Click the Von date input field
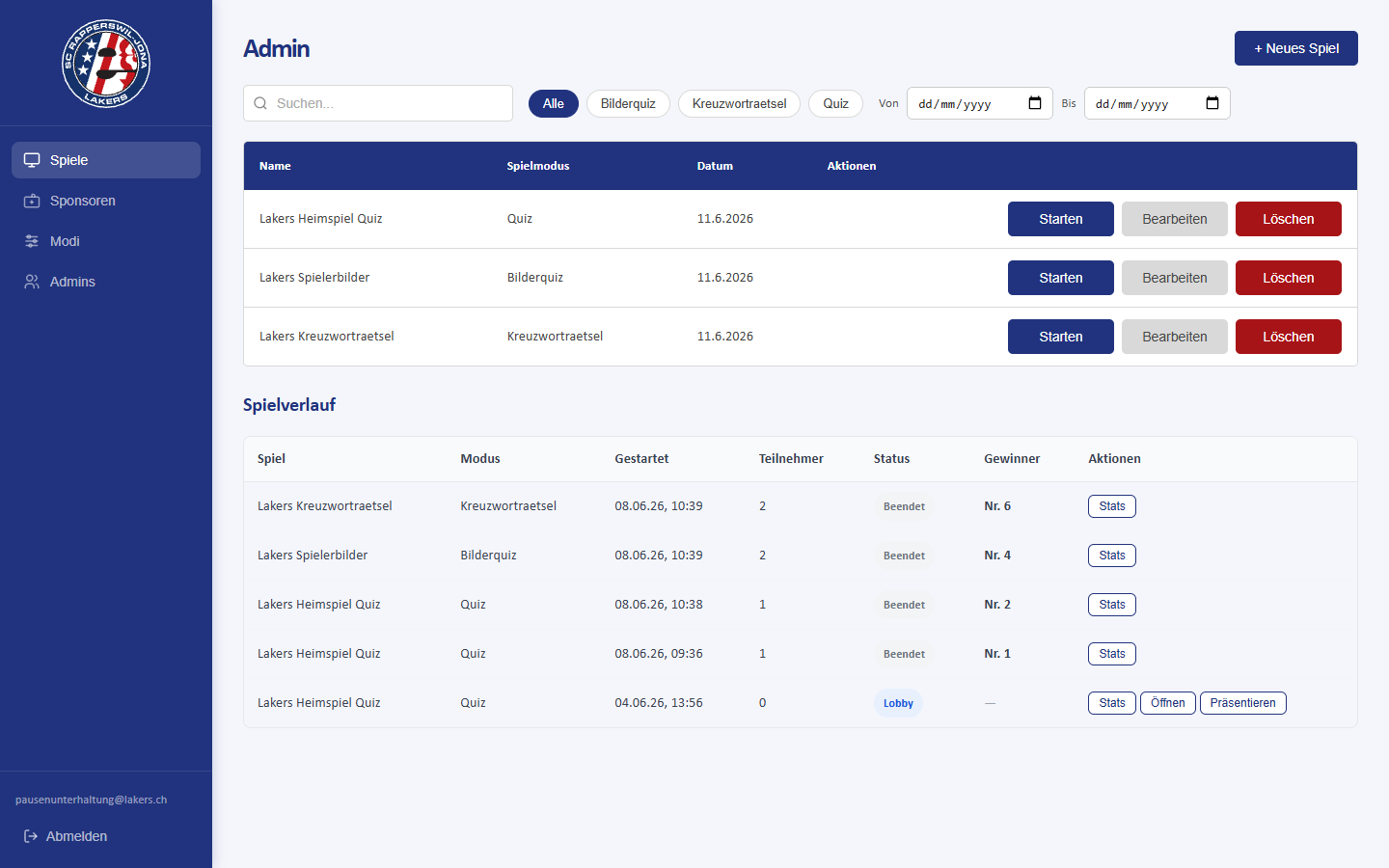This screenshot has height=868, width=1389. pos(980,103)
